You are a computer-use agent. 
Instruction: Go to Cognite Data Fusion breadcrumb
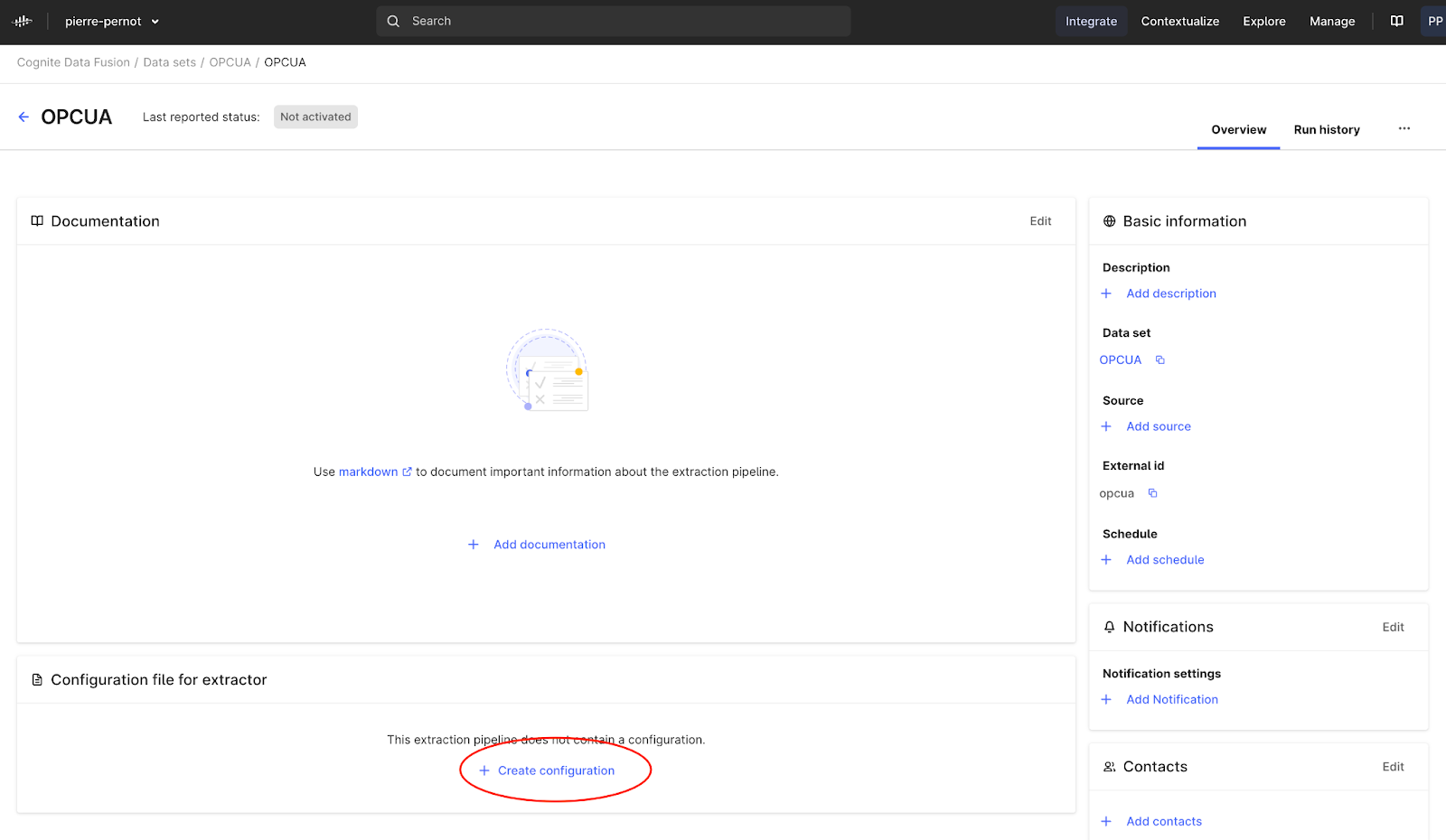[73, 62]
